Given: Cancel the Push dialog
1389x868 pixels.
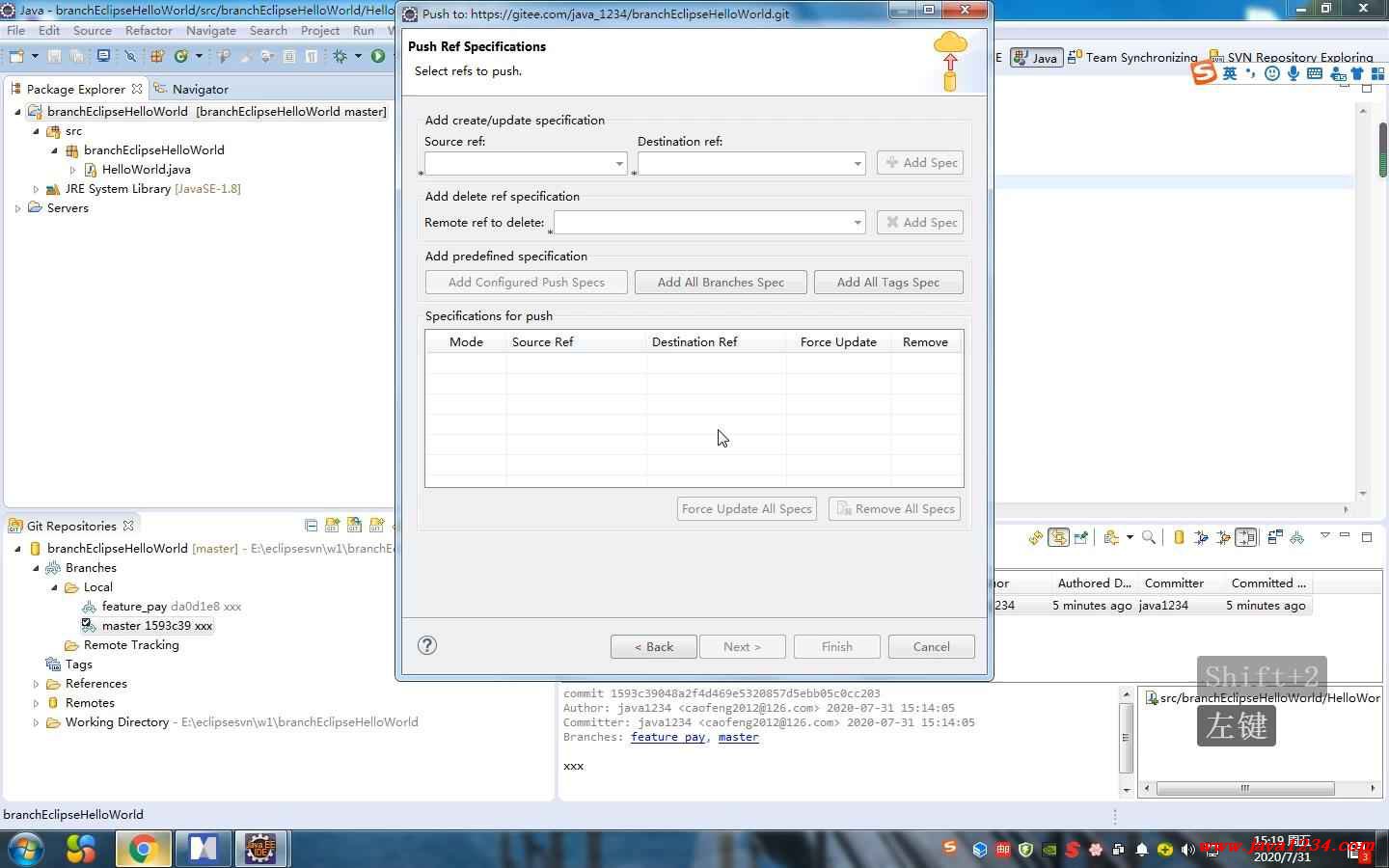Looking at the screenshot, I should pos(932,646).
